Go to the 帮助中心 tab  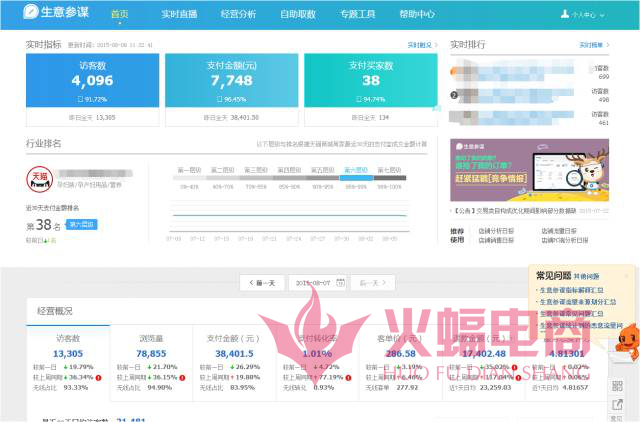(x=417, y=14)
